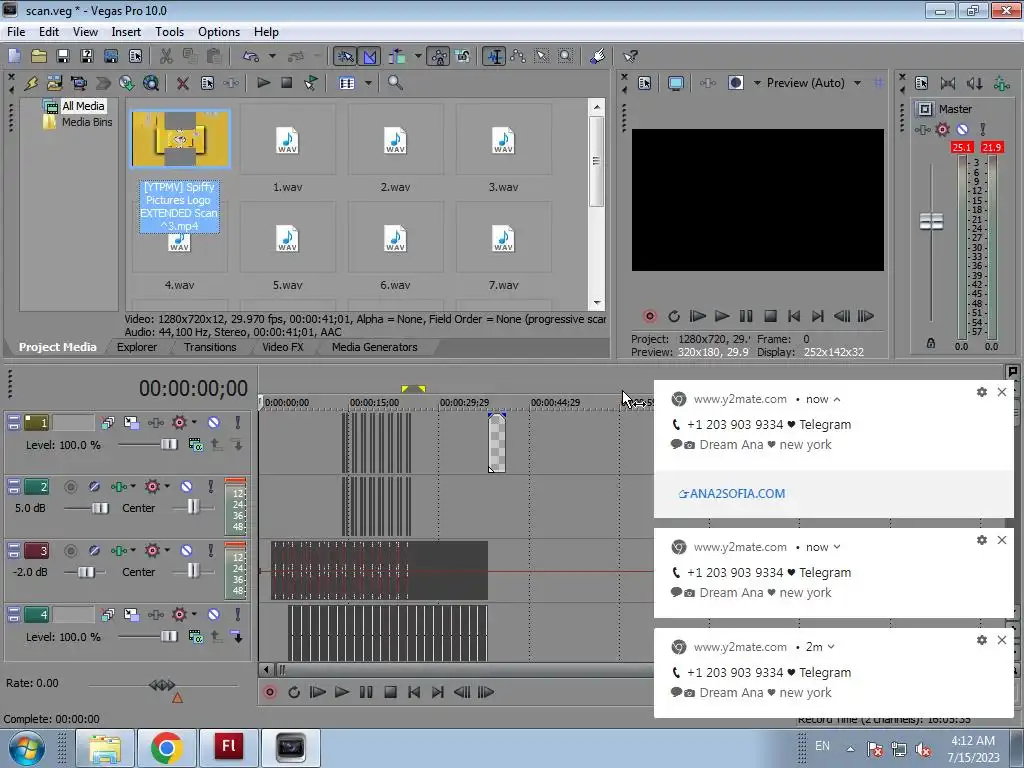1024x768 pixels.
Task: Click the Cut scissors icon in main toolbar
Action: click(166, 56)
